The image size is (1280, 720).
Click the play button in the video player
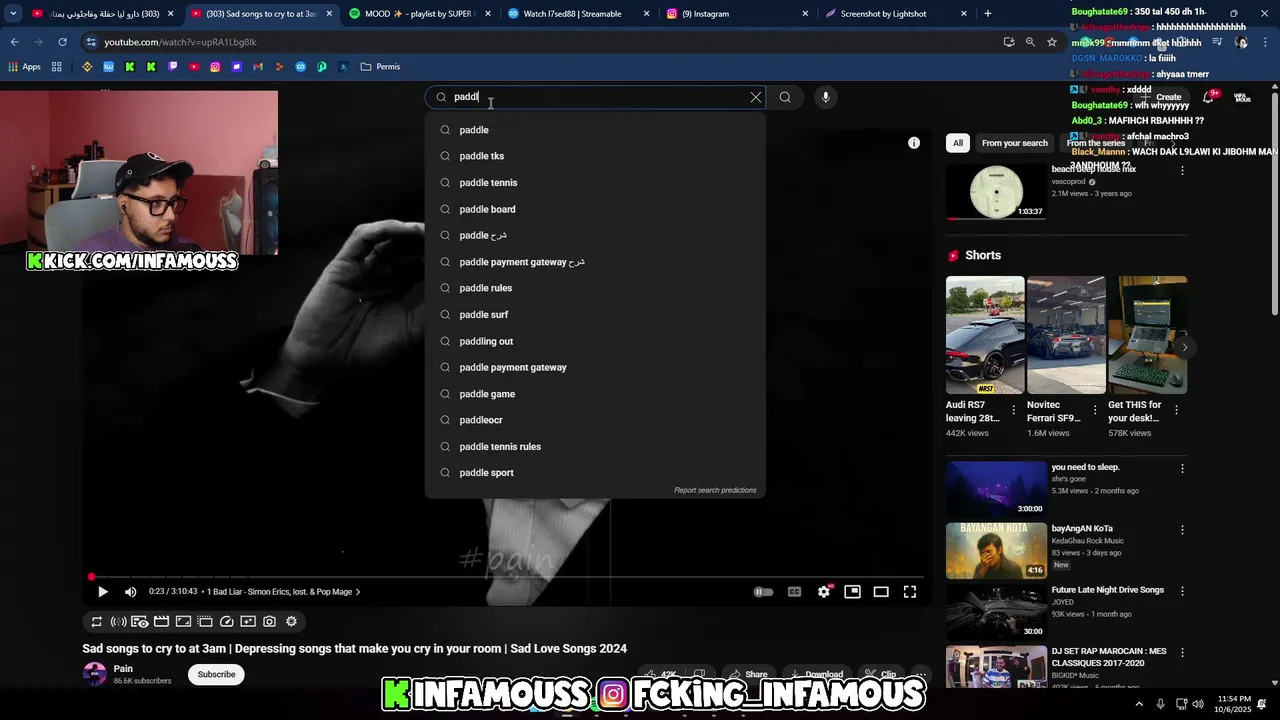tap(102, 592)
